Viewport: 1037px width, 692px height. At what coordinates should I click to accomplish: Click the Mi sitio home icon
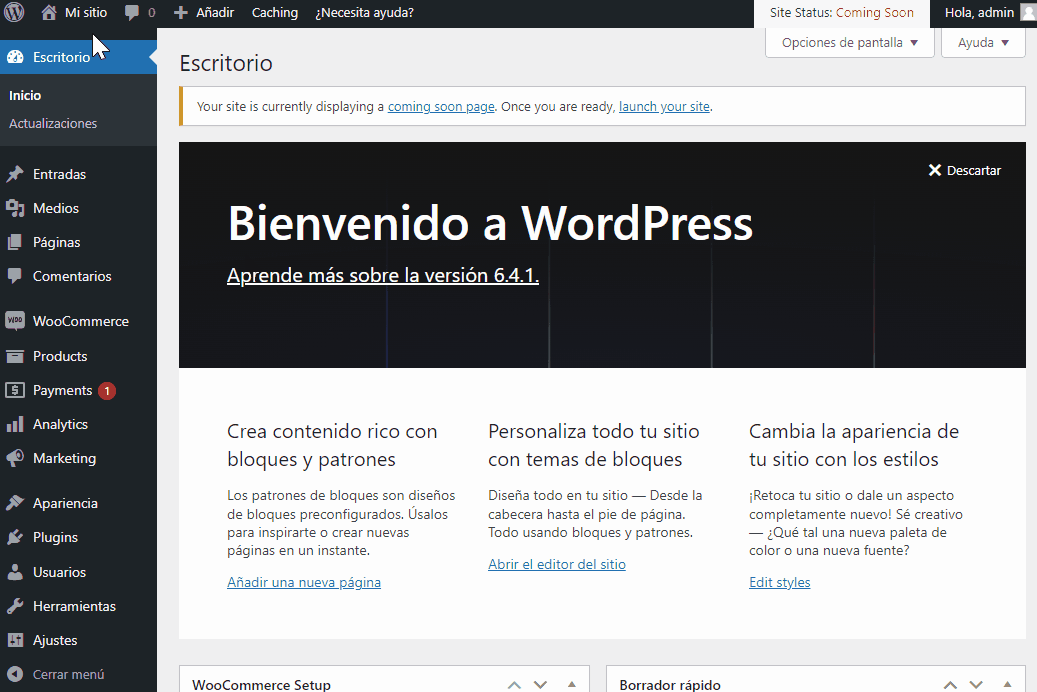coord(48,13)
